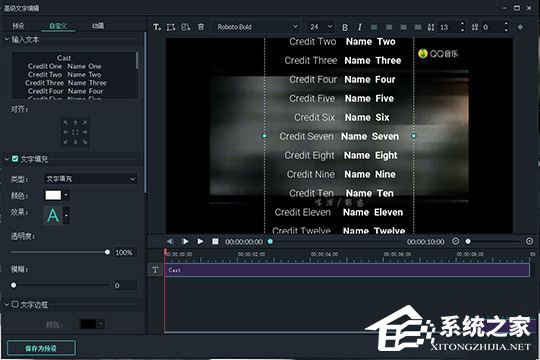Uncheck the 文字填充 checkbox
This screenshot has width=540, height=360.
click(x=15, y=159)
